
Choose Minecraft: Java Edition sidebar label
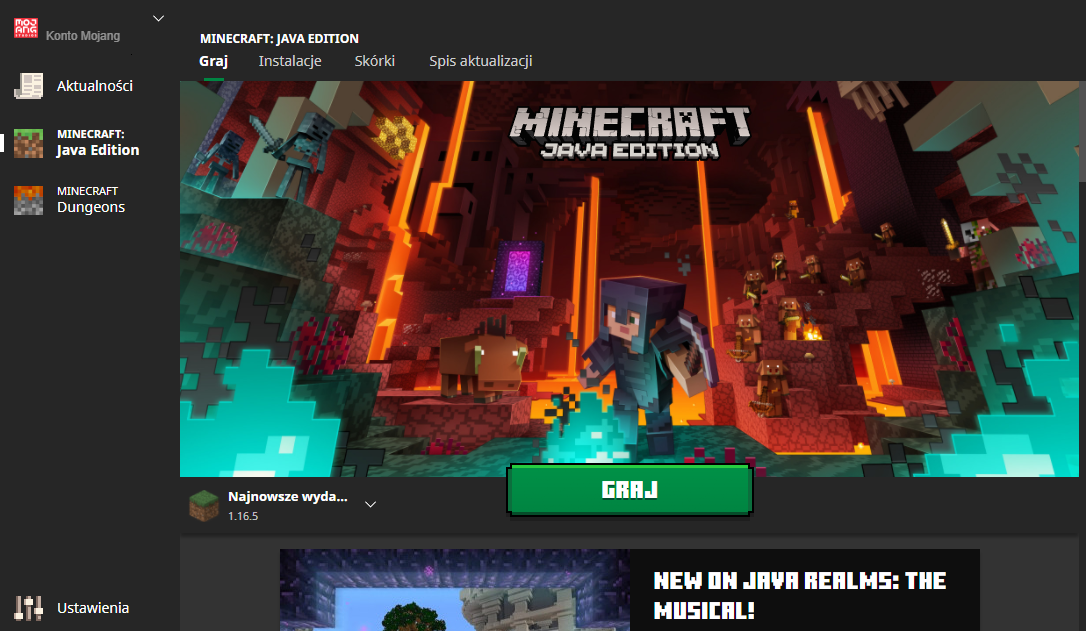point(98,143)
